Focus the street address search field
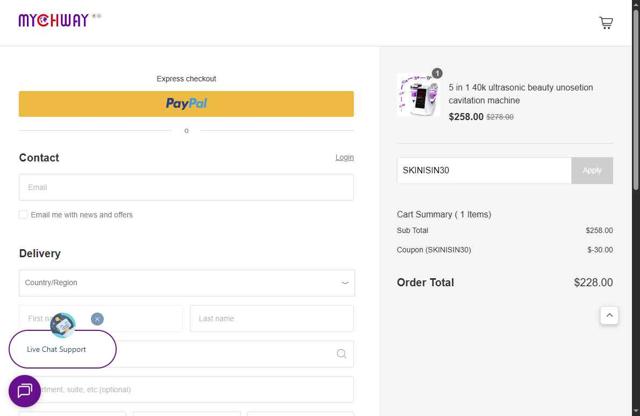Screen dimensions: 640x416 tap(186, 354)
